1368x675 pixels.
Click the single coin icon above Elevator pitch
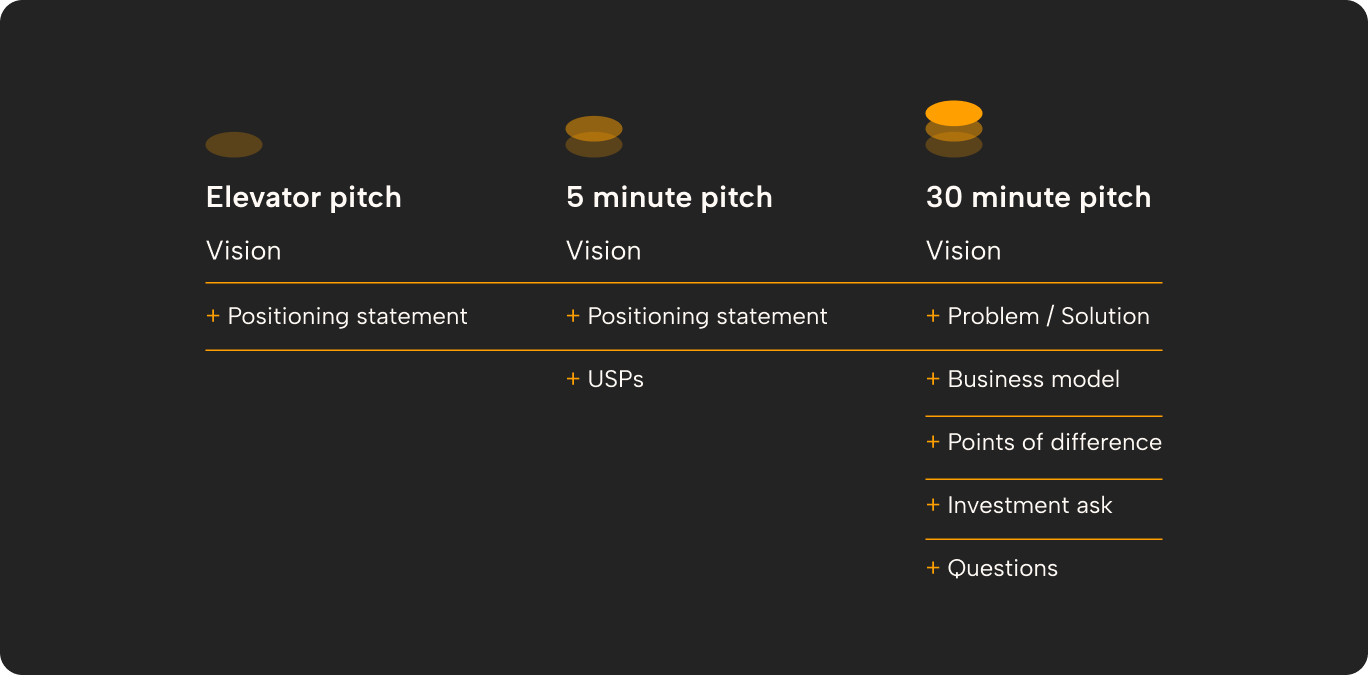(234, 144)
